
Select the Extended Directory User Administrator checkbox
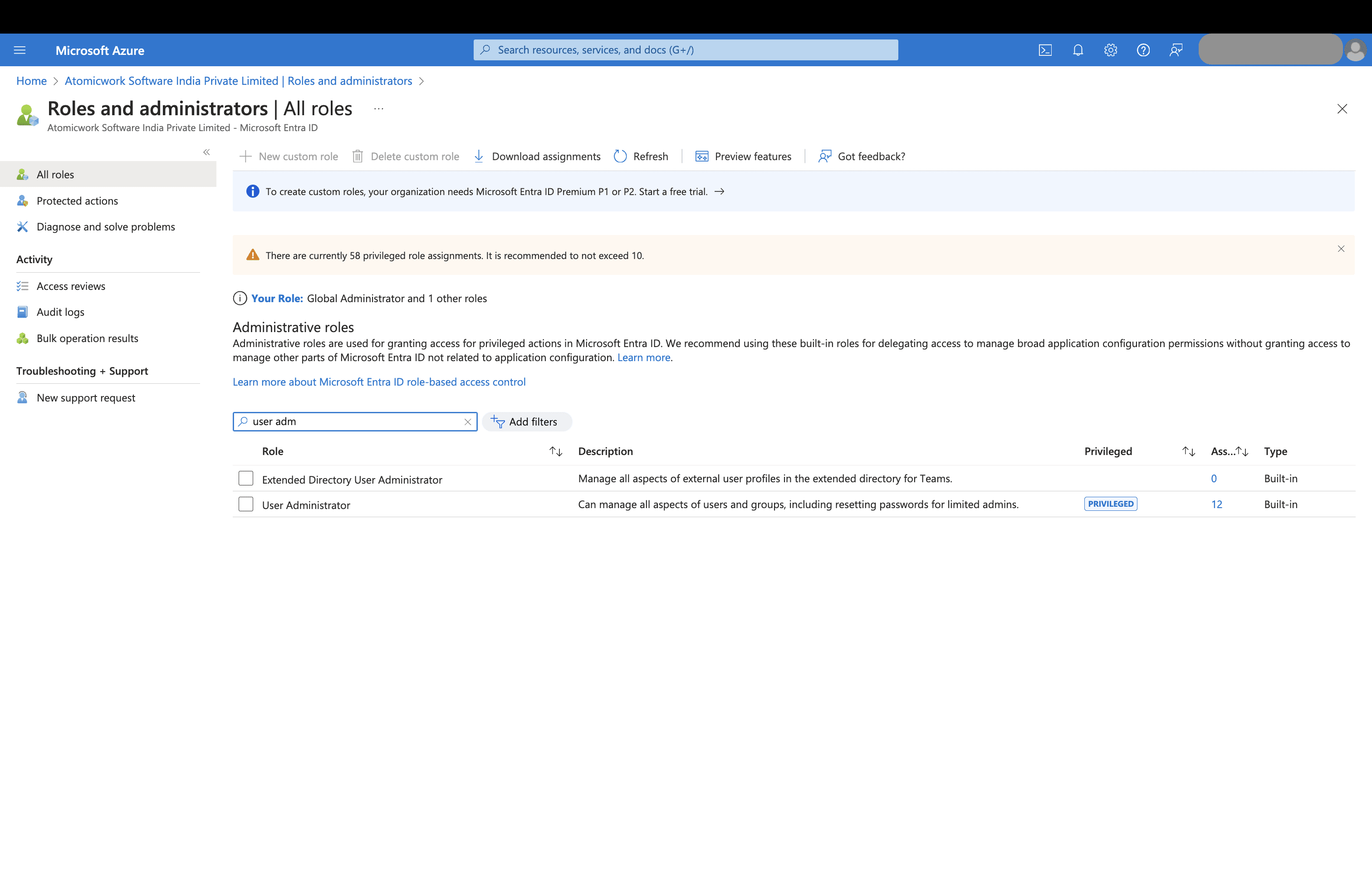coord(246,478)
